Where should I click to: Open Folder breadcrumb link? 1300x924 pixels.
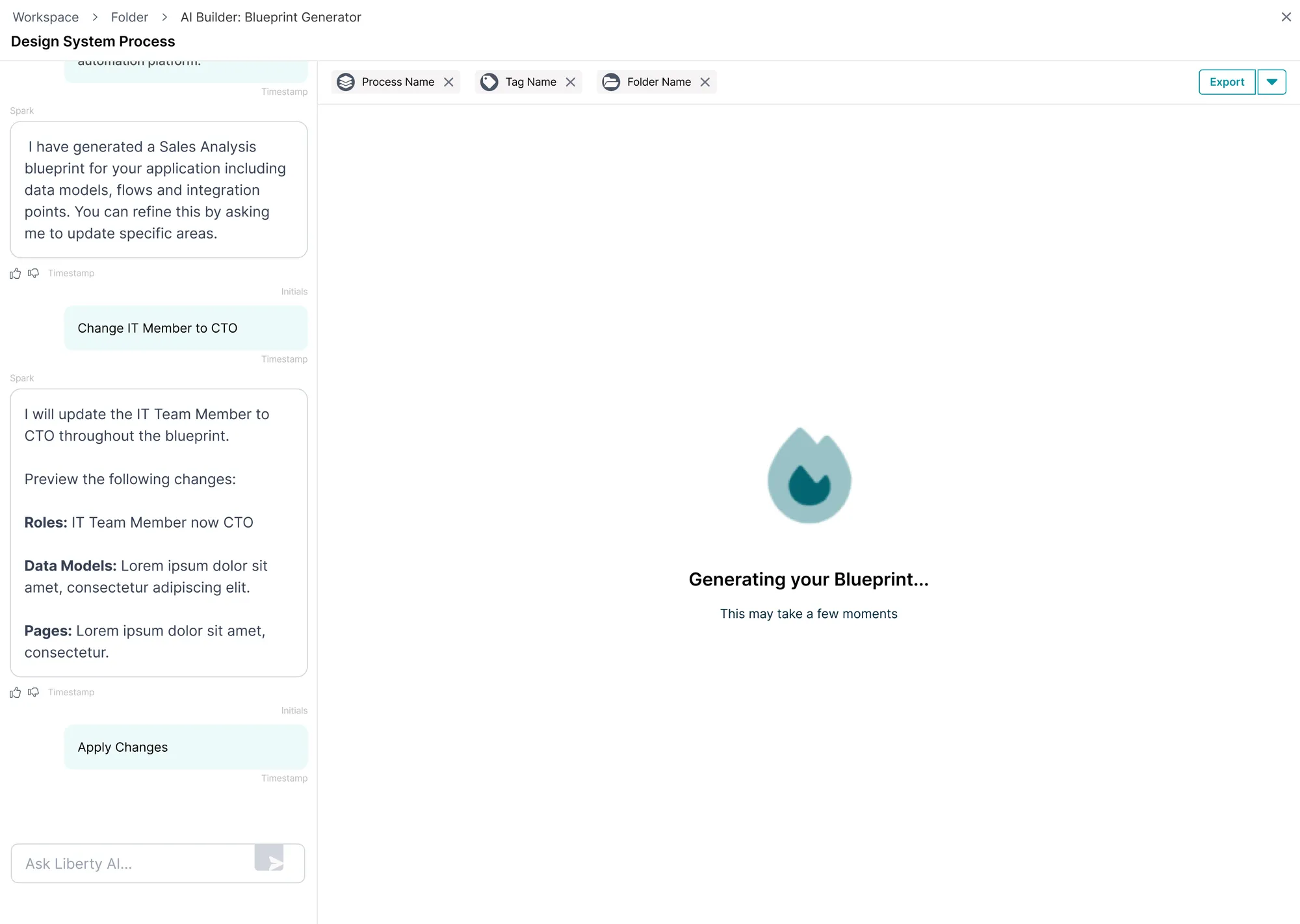129,17
